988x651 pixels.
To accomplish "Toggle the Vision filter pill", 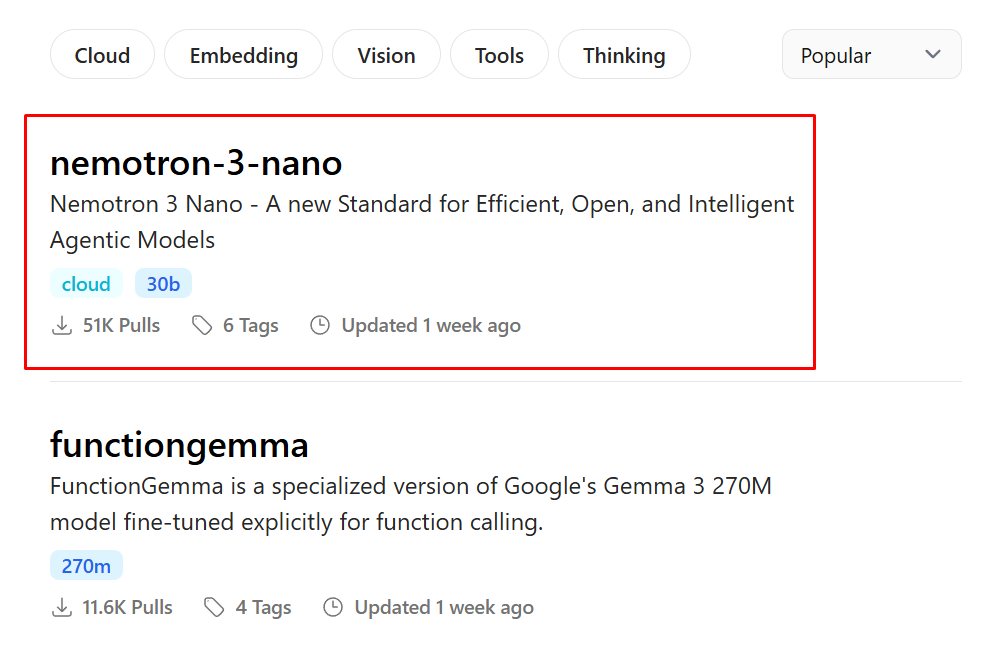I will click(386, 55).
